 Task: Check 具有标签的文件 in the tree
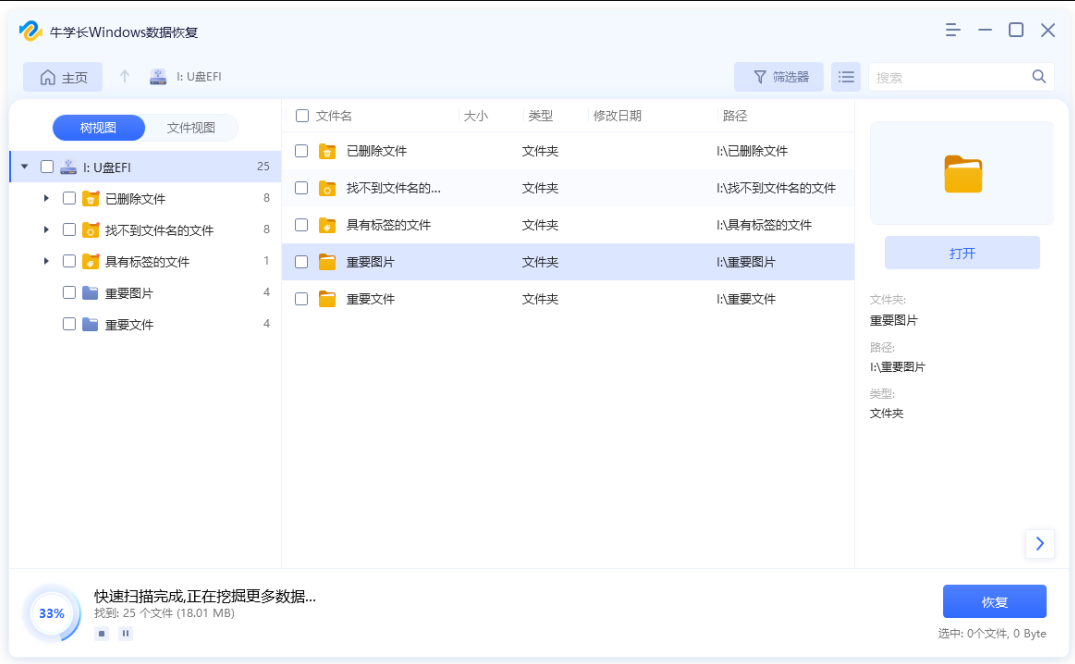coord(69,261)
